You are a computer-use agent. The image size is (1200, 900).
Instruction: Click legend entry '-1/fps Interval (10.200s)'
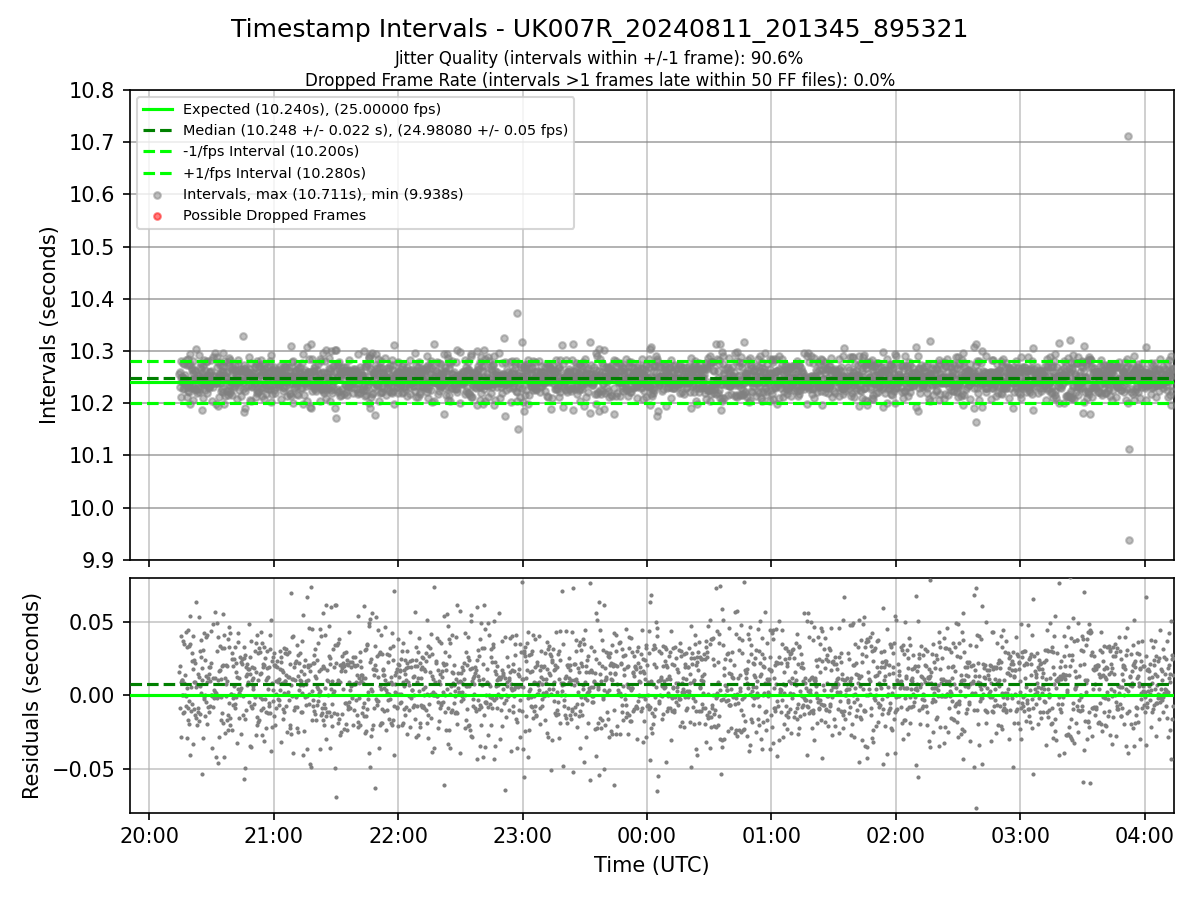click(271, 151)
